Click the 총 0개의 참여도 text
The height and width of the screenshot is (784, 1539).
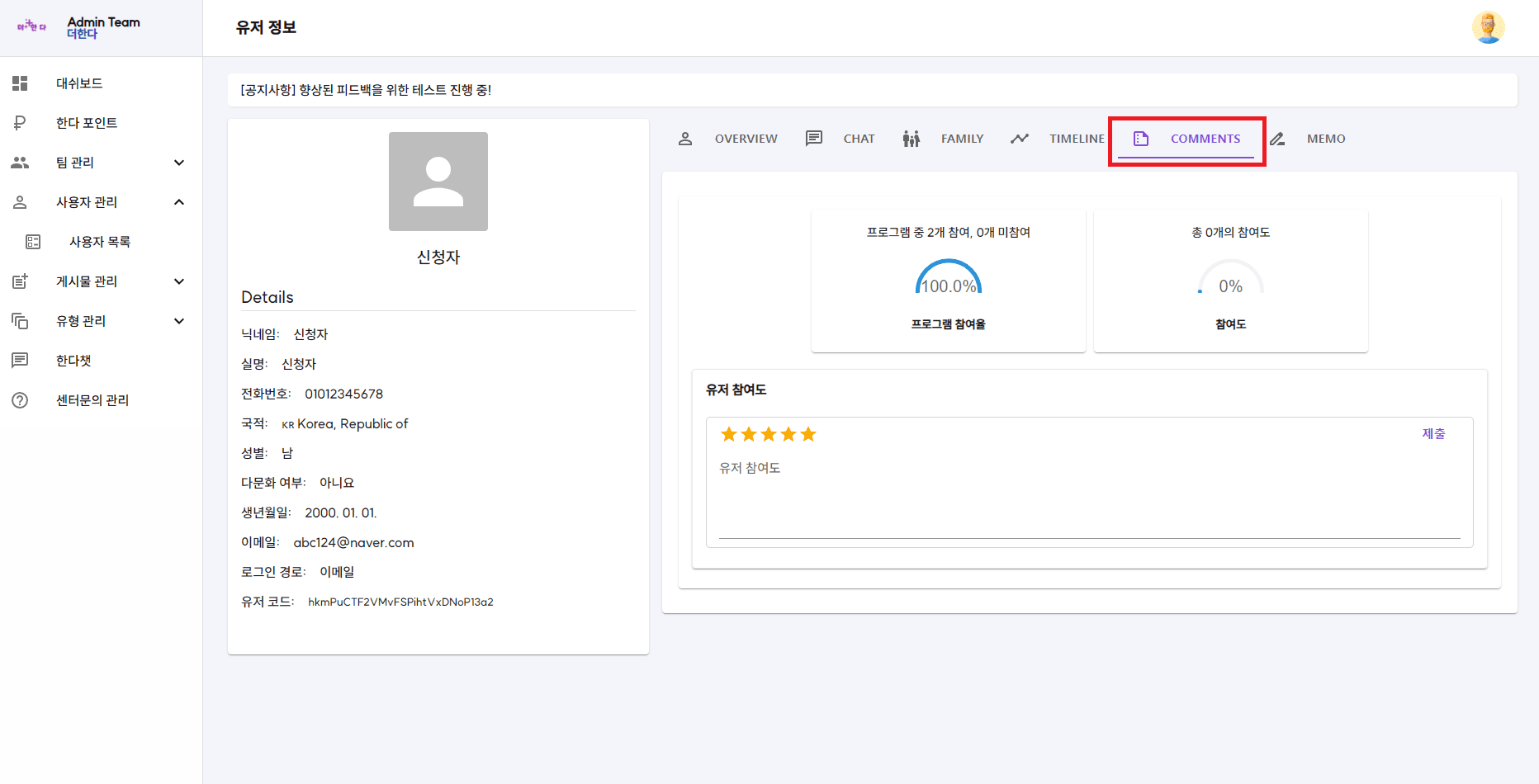tap(1231, 233)
